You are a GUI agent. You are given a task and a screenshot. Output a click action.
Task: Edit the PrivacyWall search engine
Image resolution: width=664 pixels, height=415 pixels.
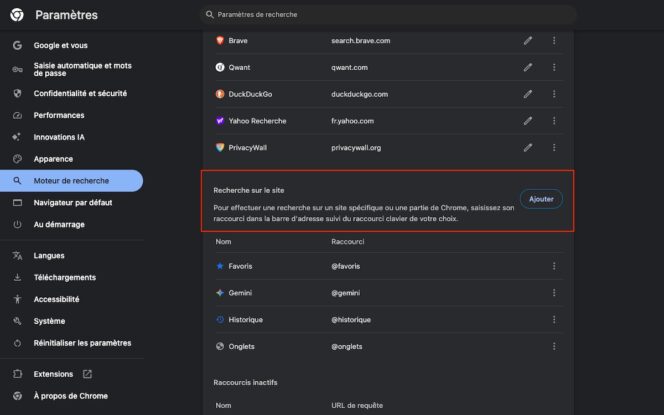point(528,148)
